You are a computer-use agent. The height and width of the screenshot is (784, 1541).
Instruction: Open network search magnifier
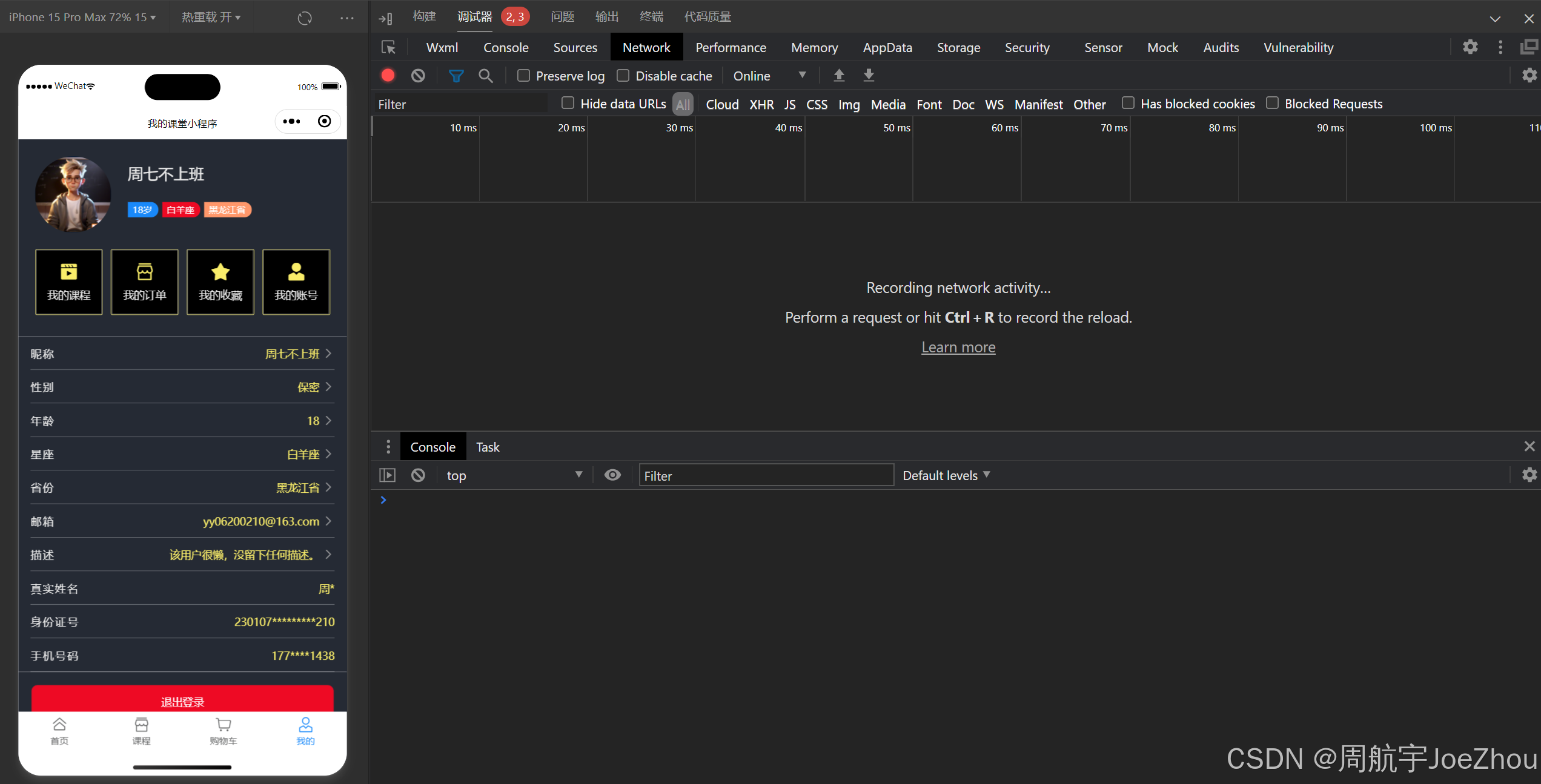click(x=485, y=76)
